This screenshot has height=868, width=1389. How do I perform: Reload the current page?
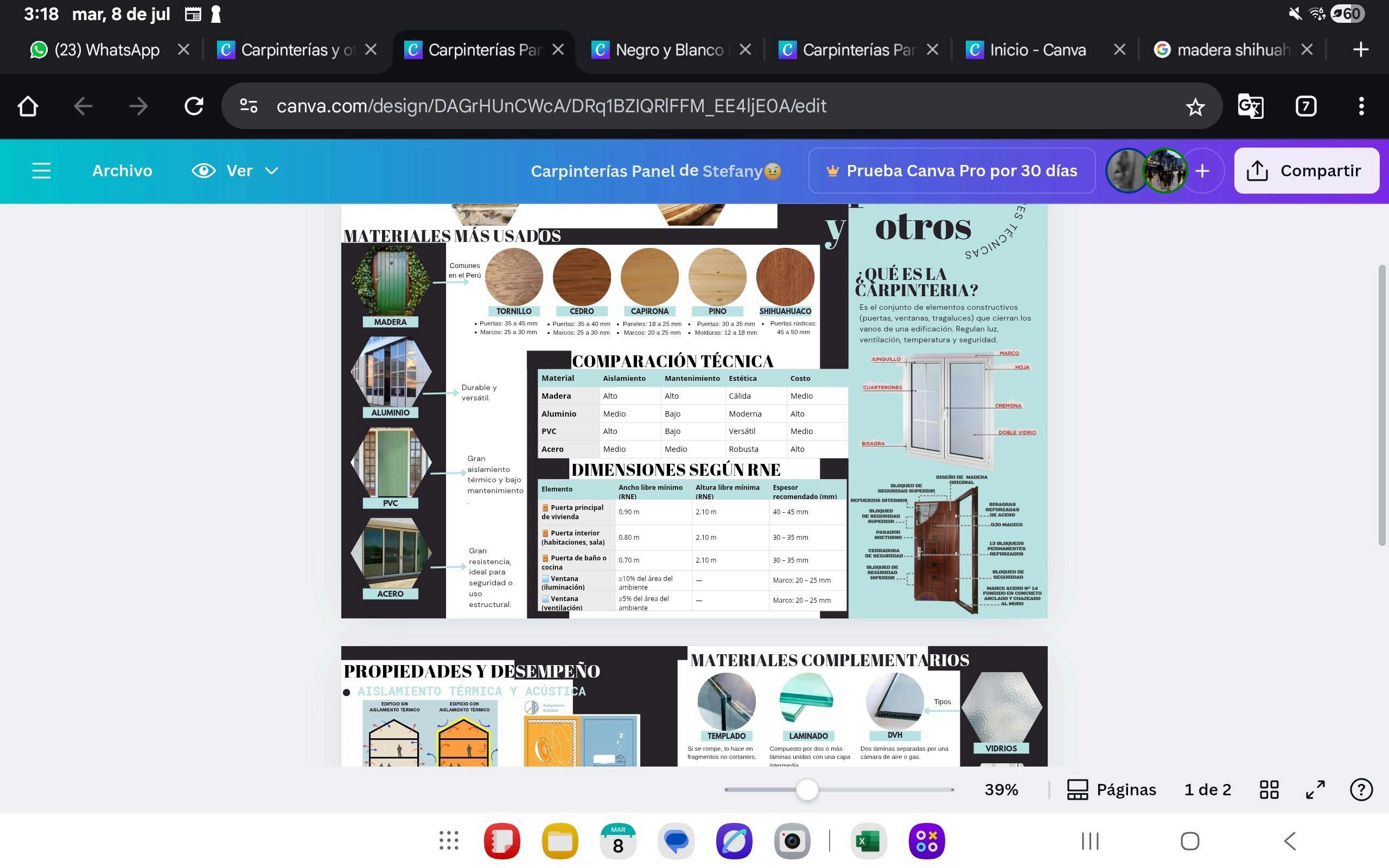[x=193, y=106]
